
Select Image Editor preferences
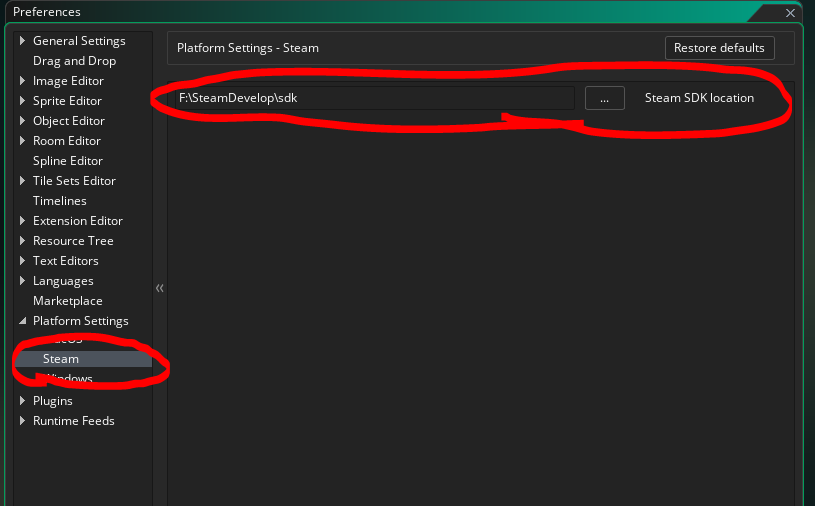coord(68,81)
